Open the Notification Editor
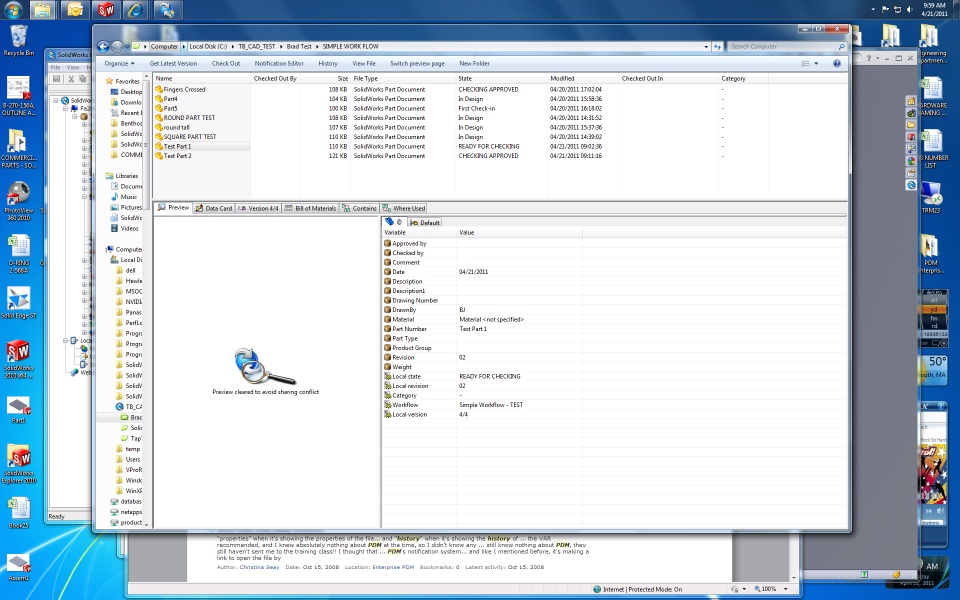The width and height of the screenshot is (960, 600). (x=279, y=64)
